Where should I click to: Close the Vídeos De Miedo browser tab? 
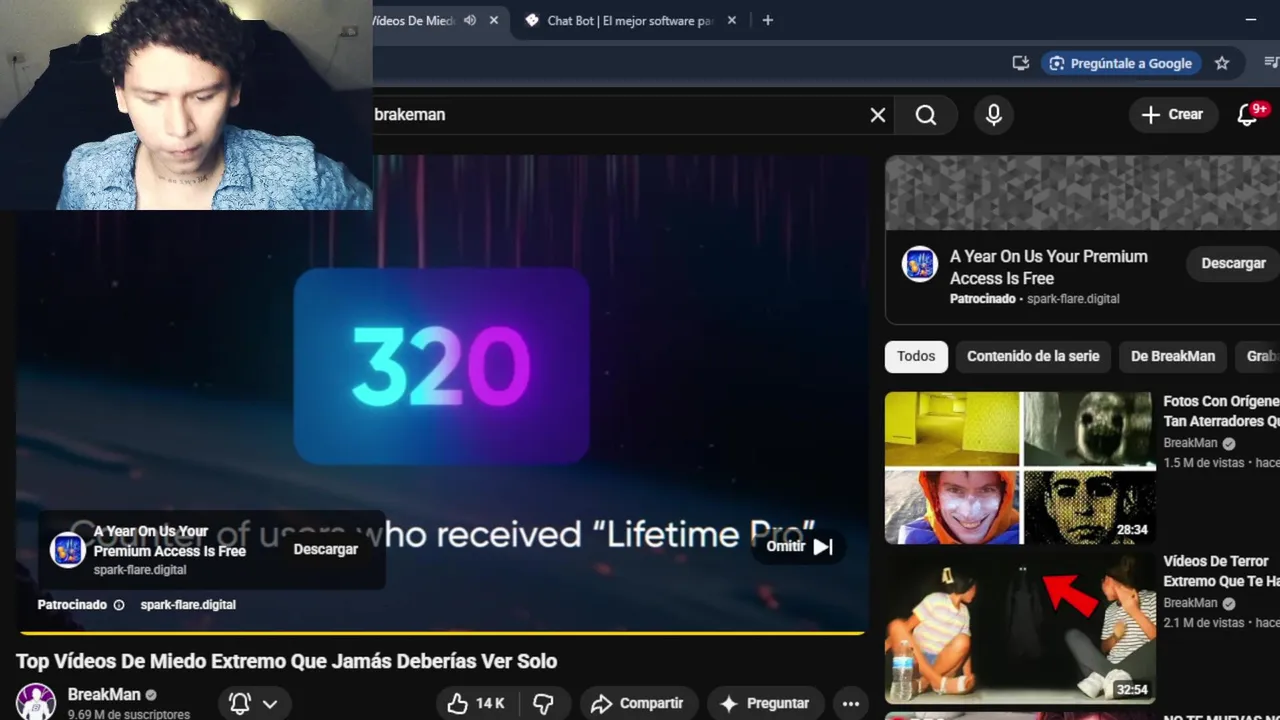(x=494, y=20)
